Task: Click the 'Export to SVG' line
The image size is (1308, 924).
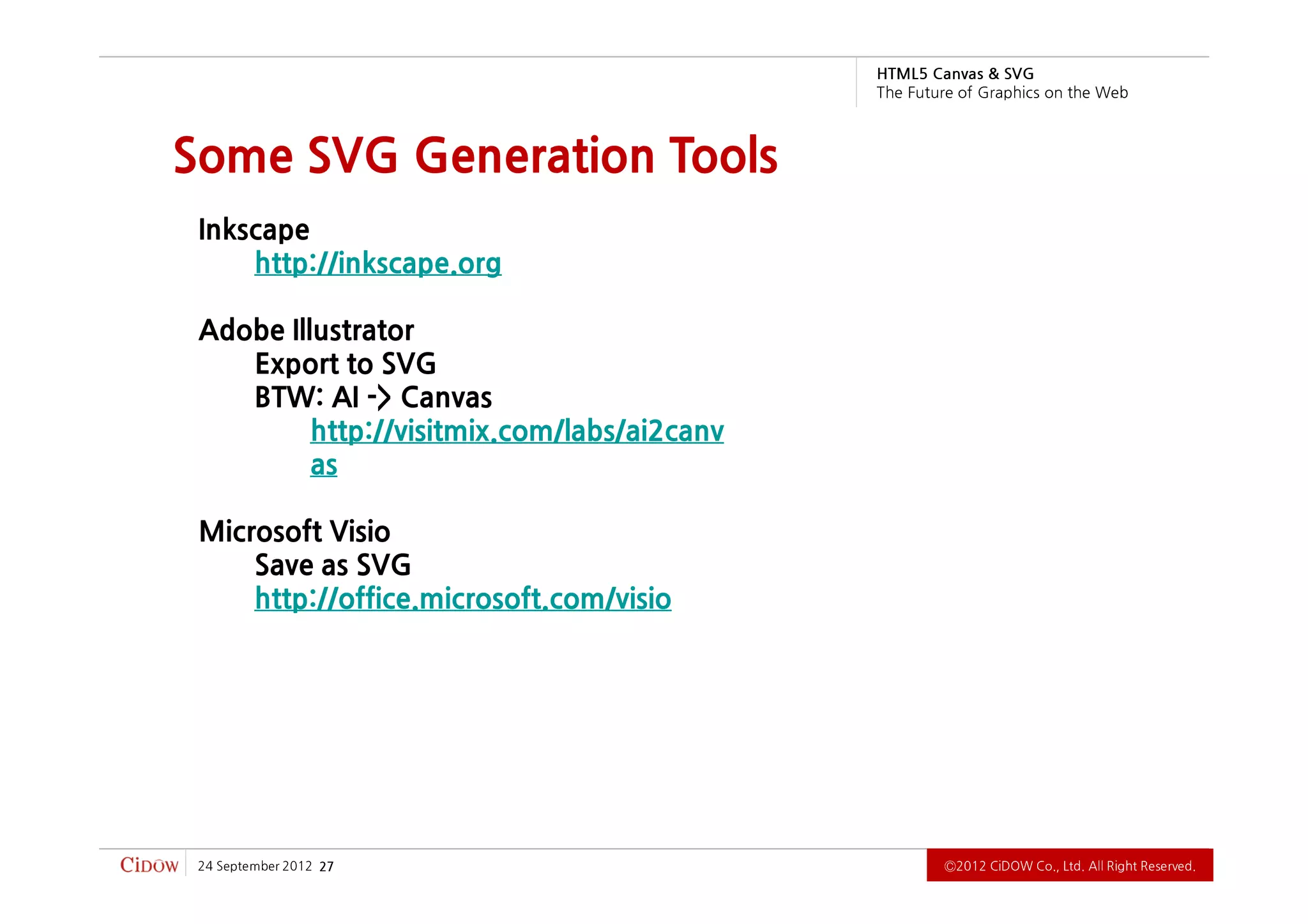Action: pos(345,364)
